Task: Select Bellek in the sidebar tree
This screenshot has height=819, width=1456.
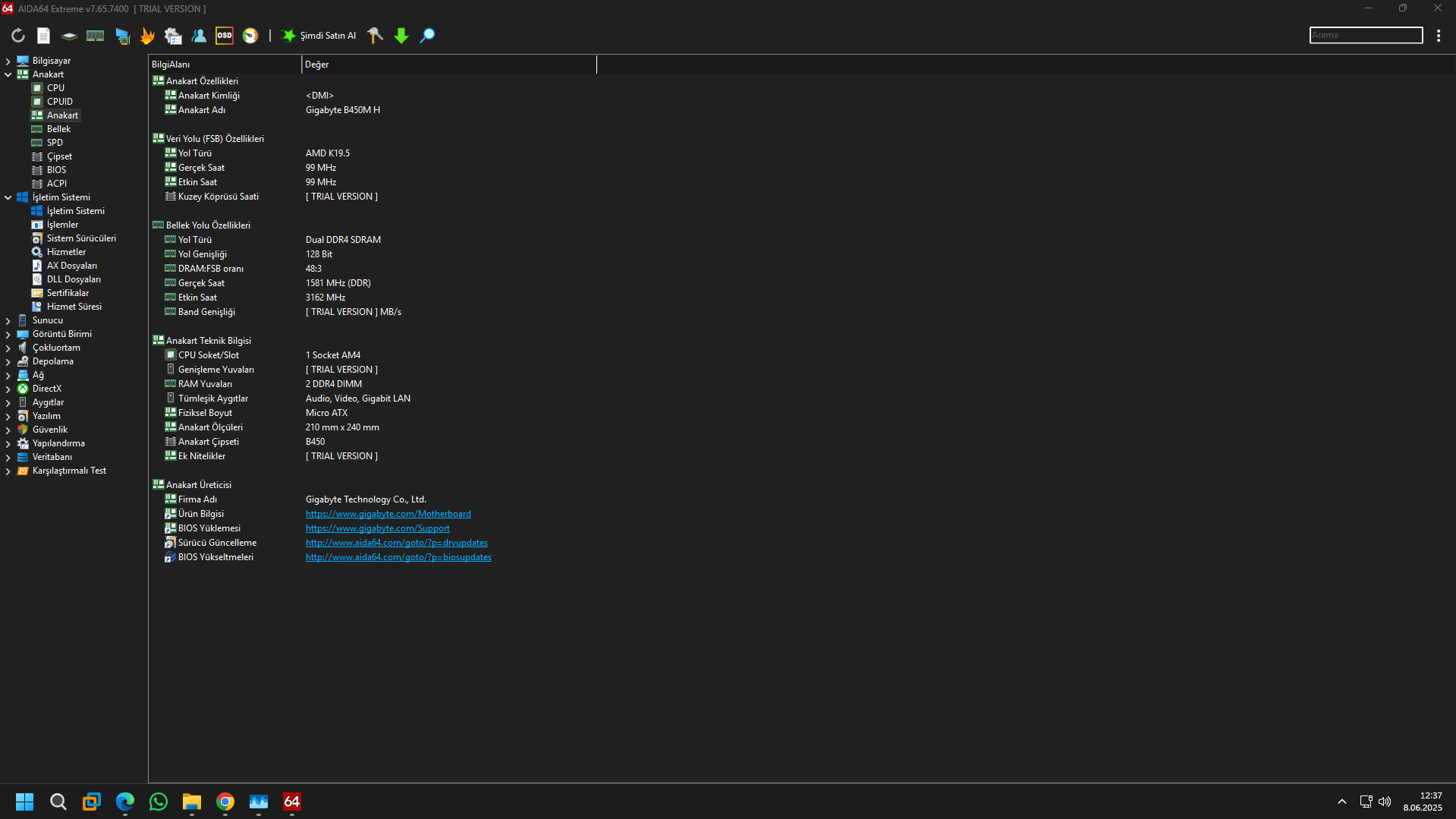Action: click(58, 129)
